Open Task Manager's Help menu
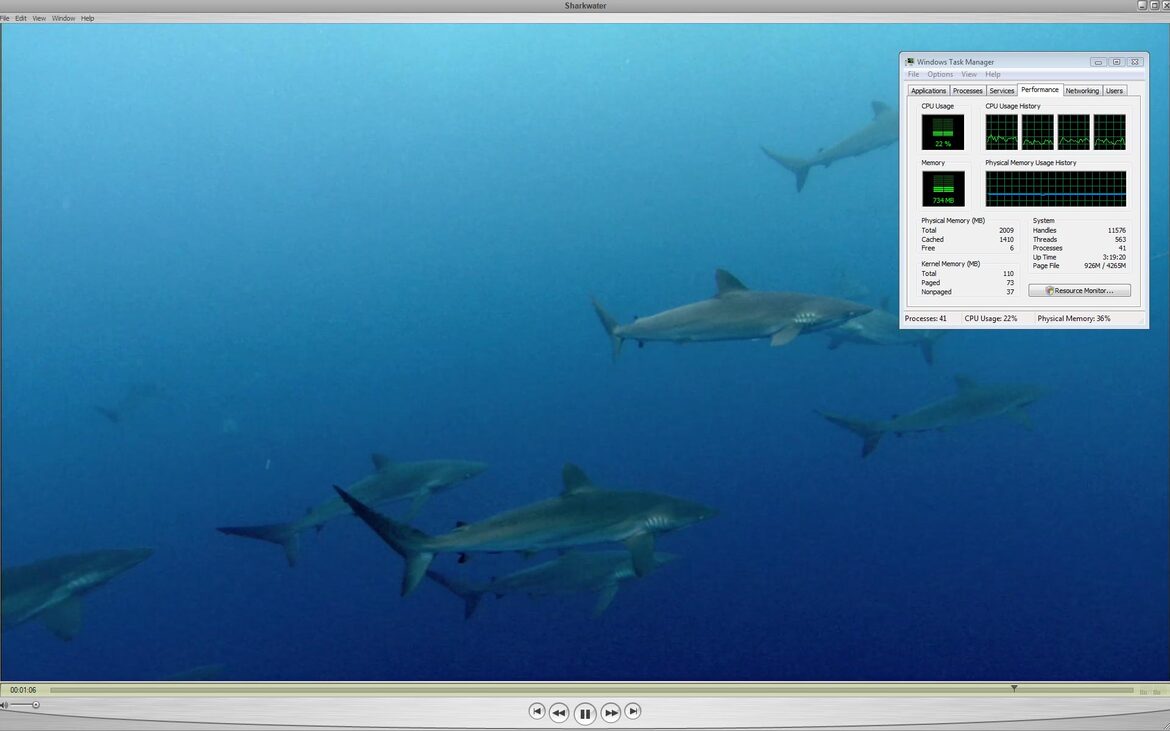 (x=992, y=75)
